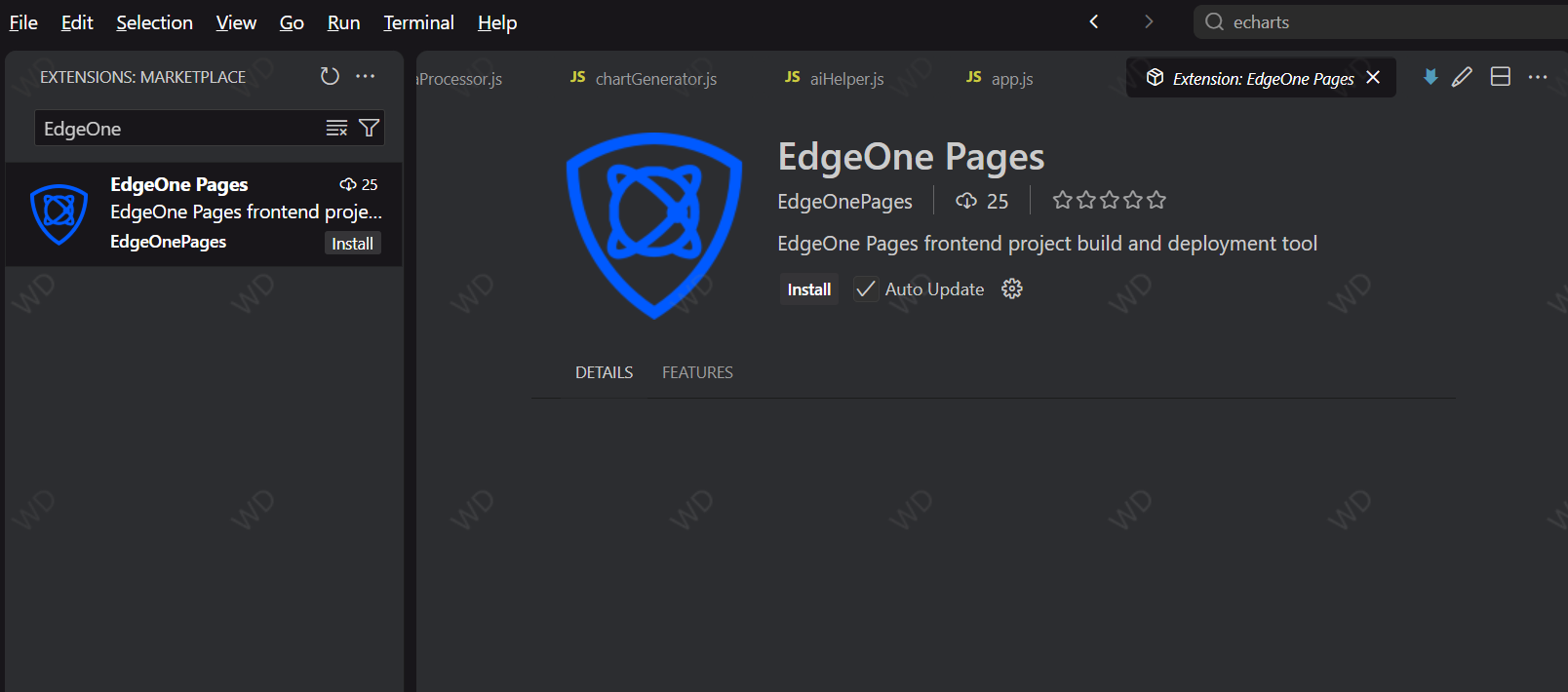Install EdgeOne Pages from sidebar list
Viewport: 1568px width, 692px height.
coord(352,244)
